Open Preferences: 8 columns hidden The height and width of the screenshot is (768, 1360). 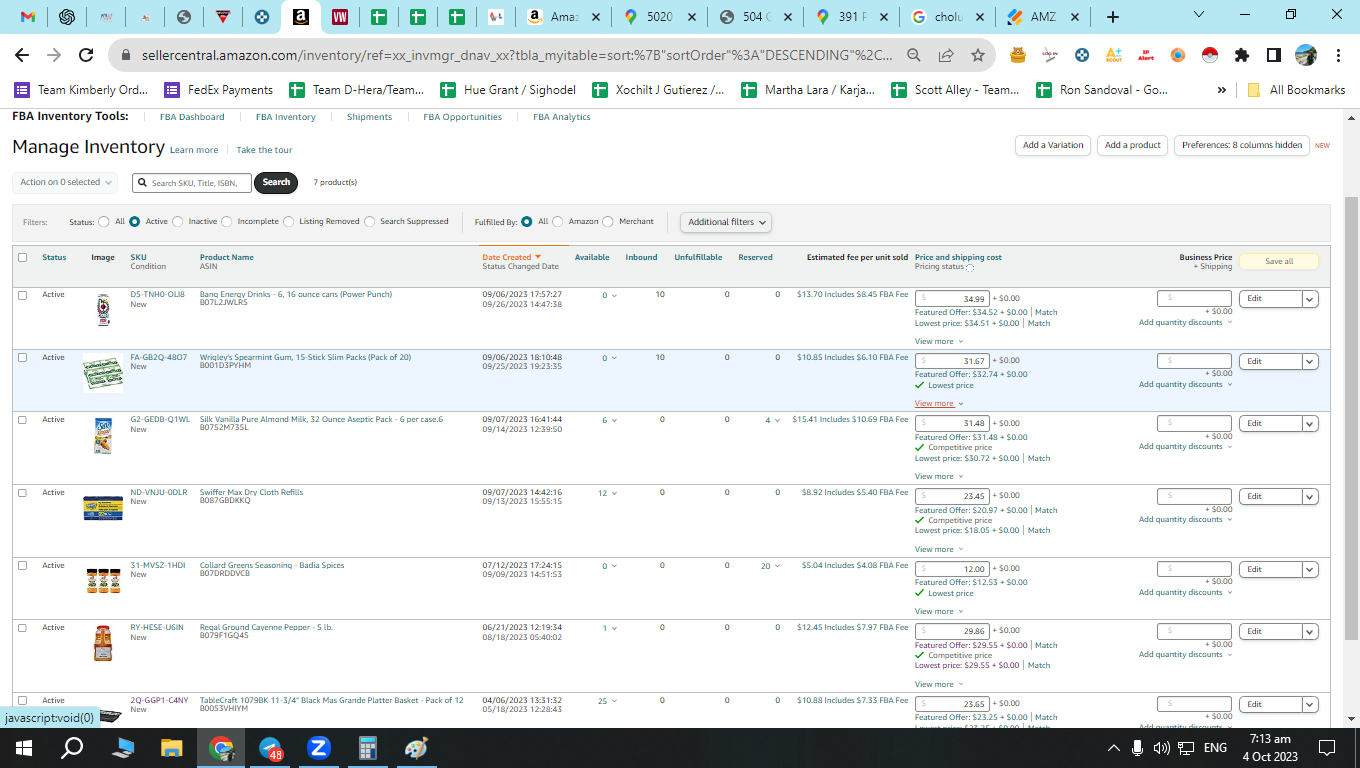1242,145
